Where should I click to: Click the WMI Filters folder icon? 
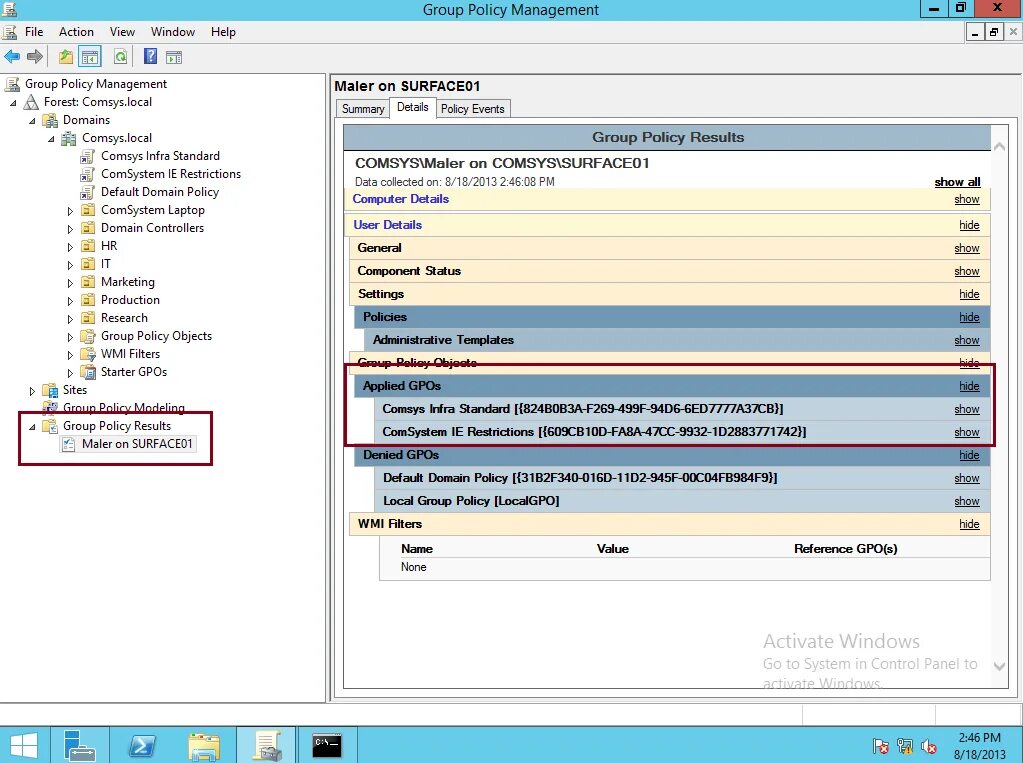[87, 354]
